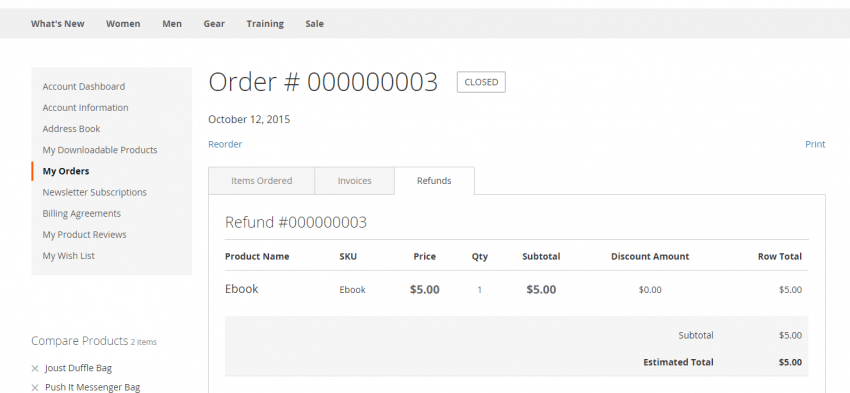Click the October 12, 2015 order date
850x393 pixels.
(x=249, y=119)
